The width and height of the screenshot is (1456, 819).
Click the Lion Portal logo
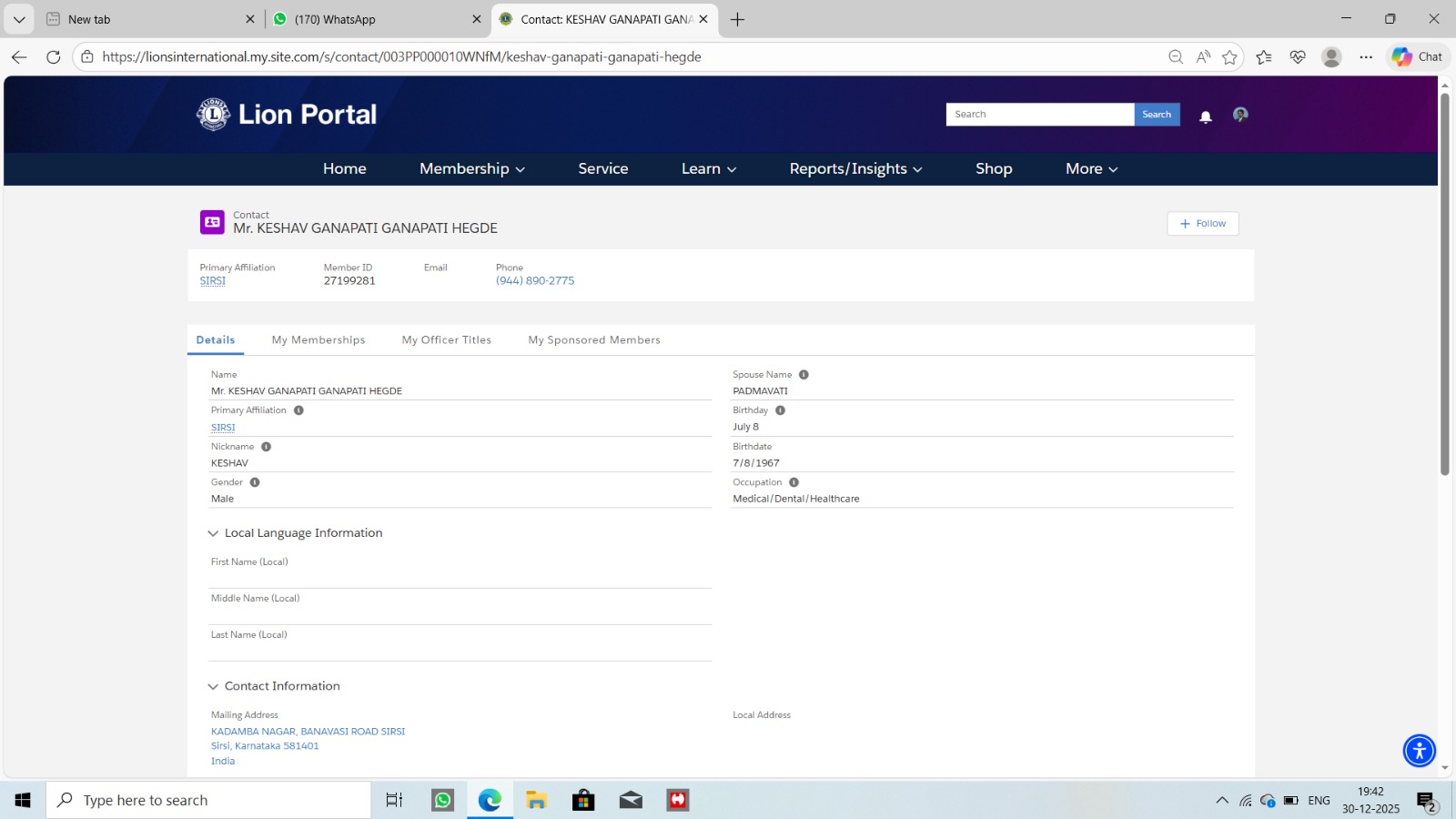coord(286,115)
